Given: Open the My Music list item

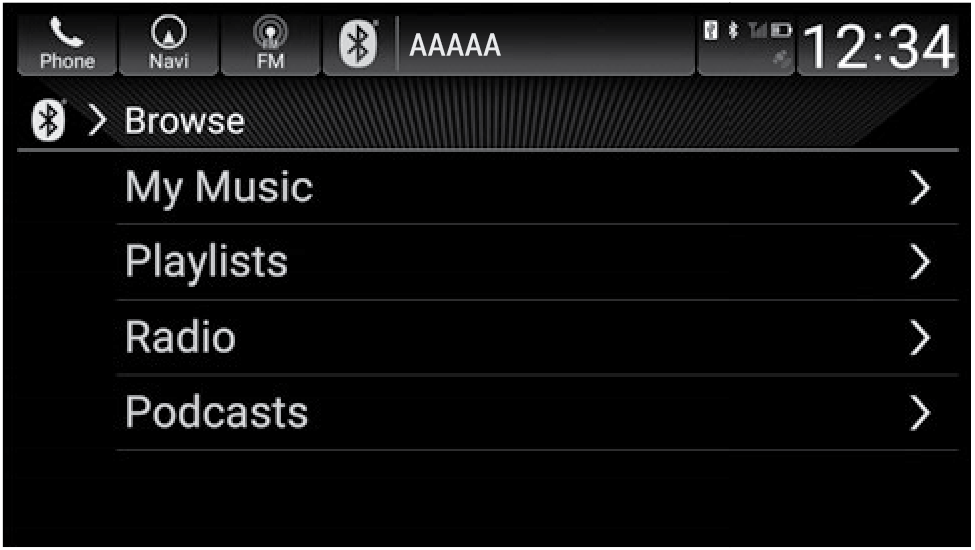Looking at the screenshot, I should [219, 188].
